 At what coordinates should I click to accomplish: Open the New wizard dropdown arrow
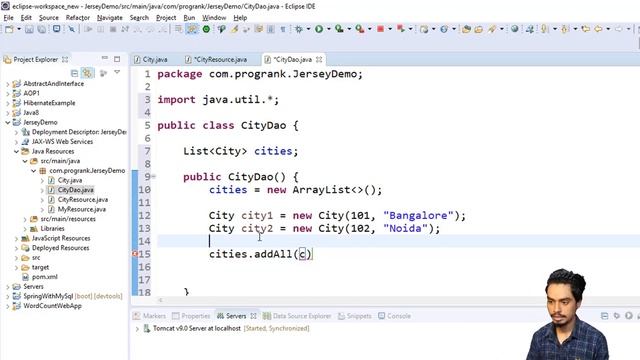(x=19, y=29)
